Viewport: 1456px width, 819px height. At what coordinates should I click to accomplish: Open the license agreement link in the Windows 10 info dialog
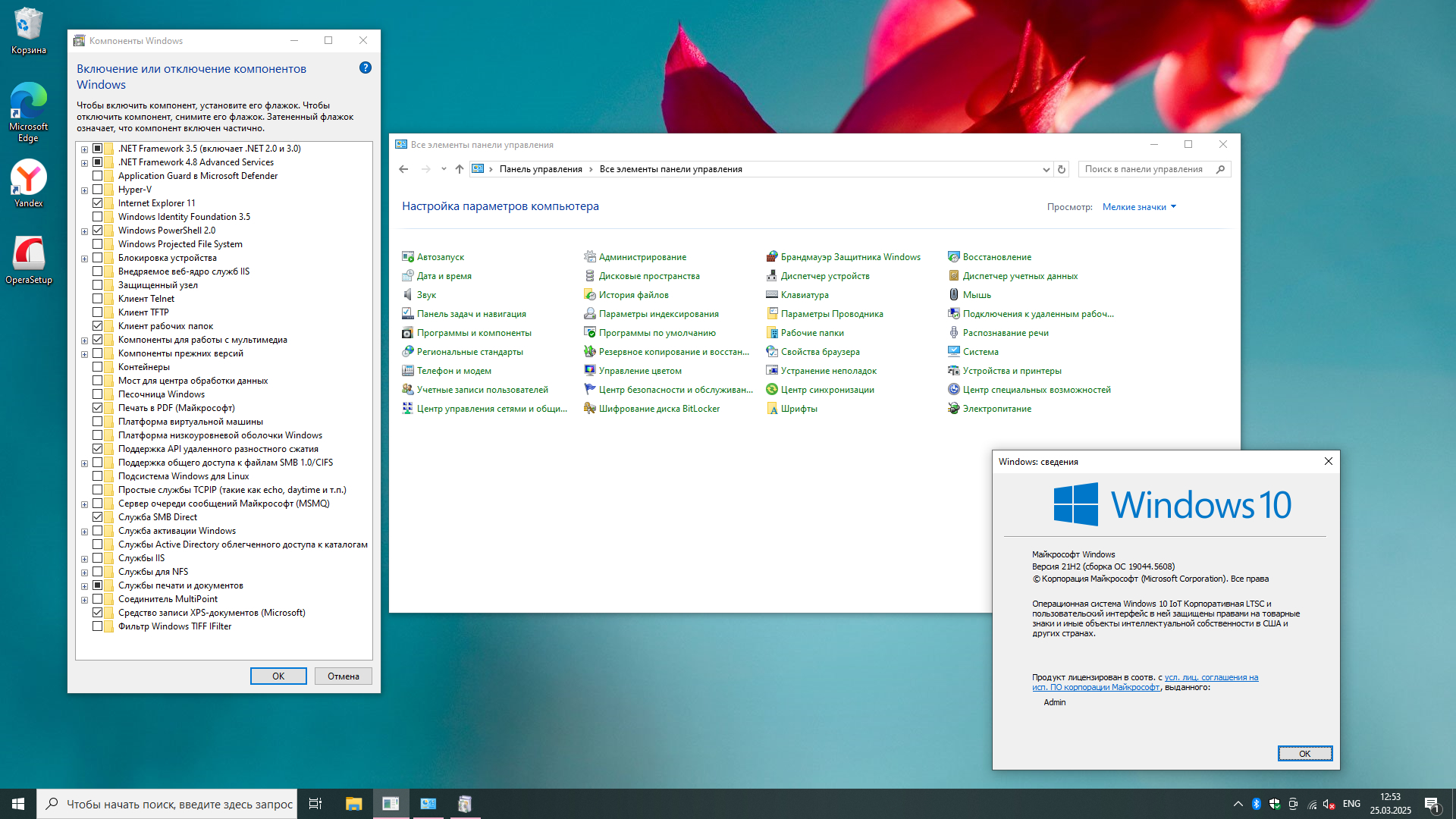coord(1211,678)
